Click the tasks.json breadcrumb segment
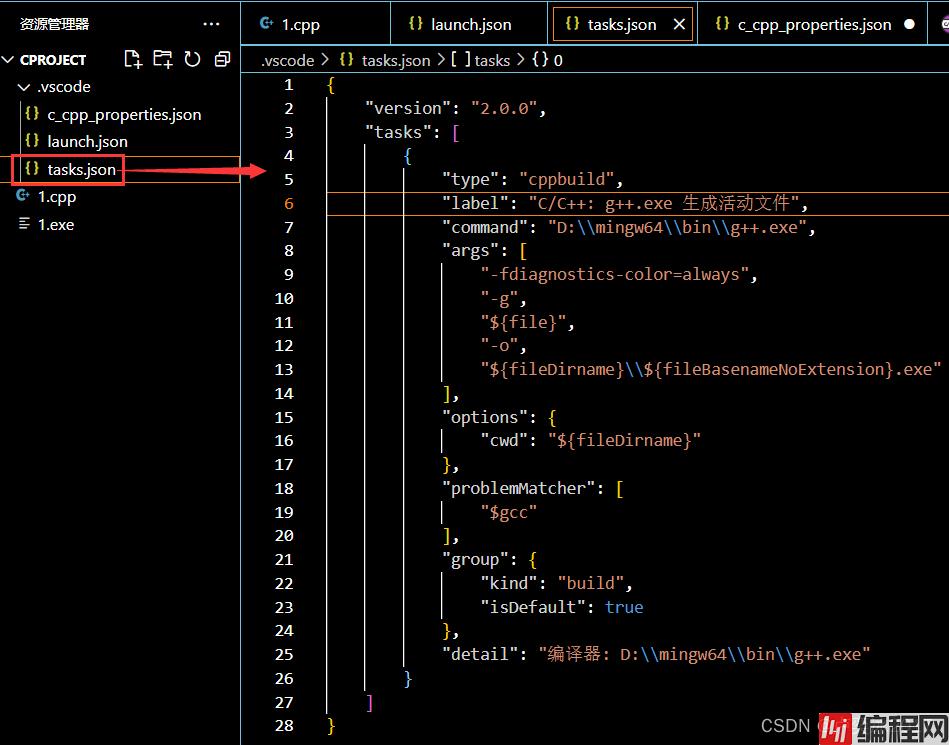 pos(395,60)
